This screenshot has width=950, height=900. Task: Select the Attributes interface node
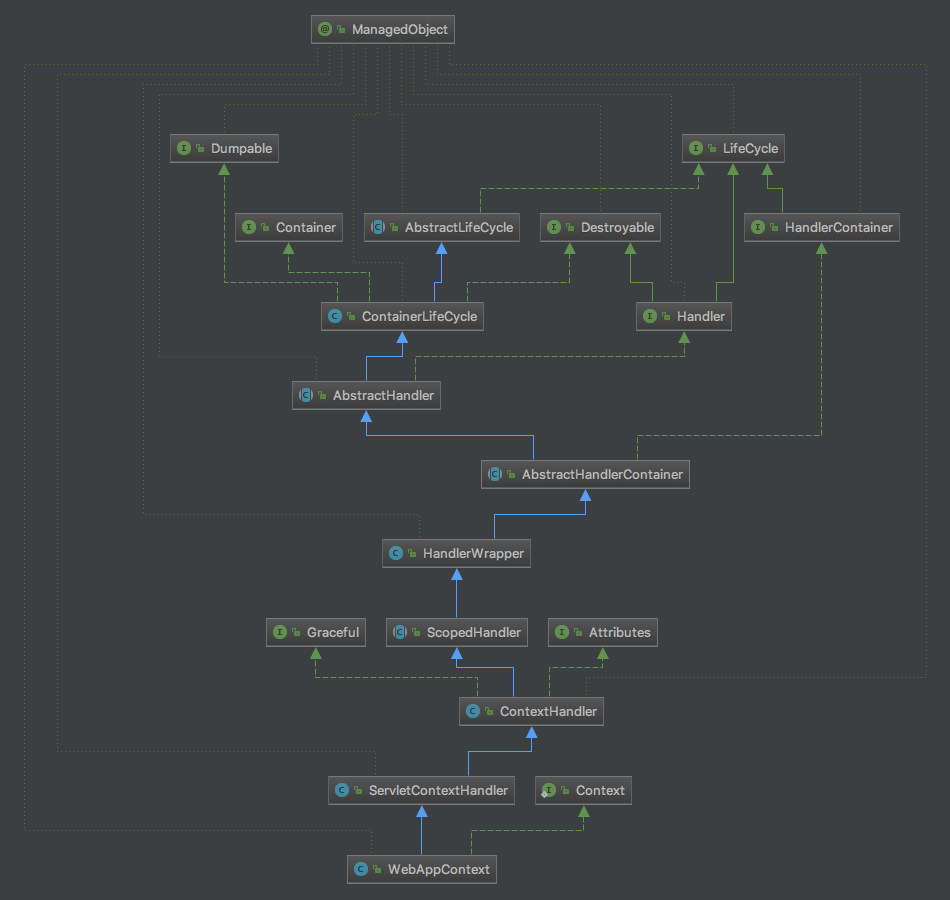tap(604, 632)
